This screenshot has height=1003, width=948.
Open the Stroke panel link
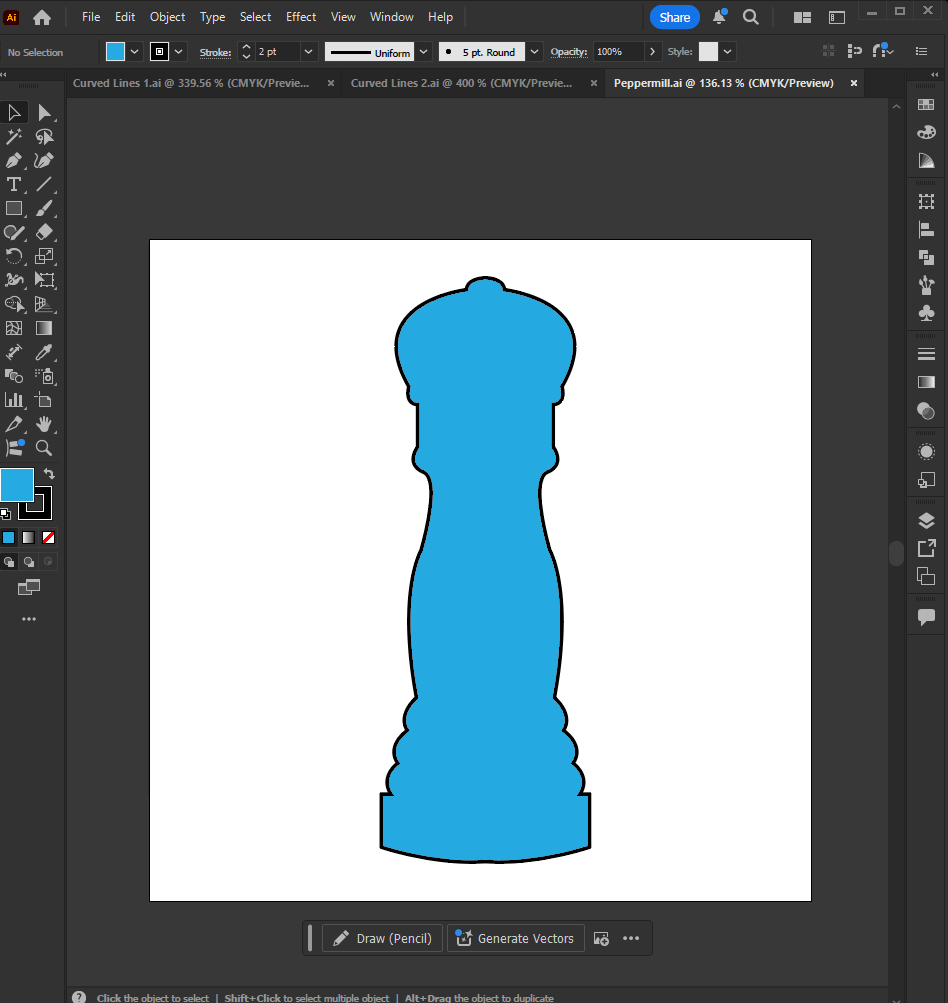coord(215,52)
